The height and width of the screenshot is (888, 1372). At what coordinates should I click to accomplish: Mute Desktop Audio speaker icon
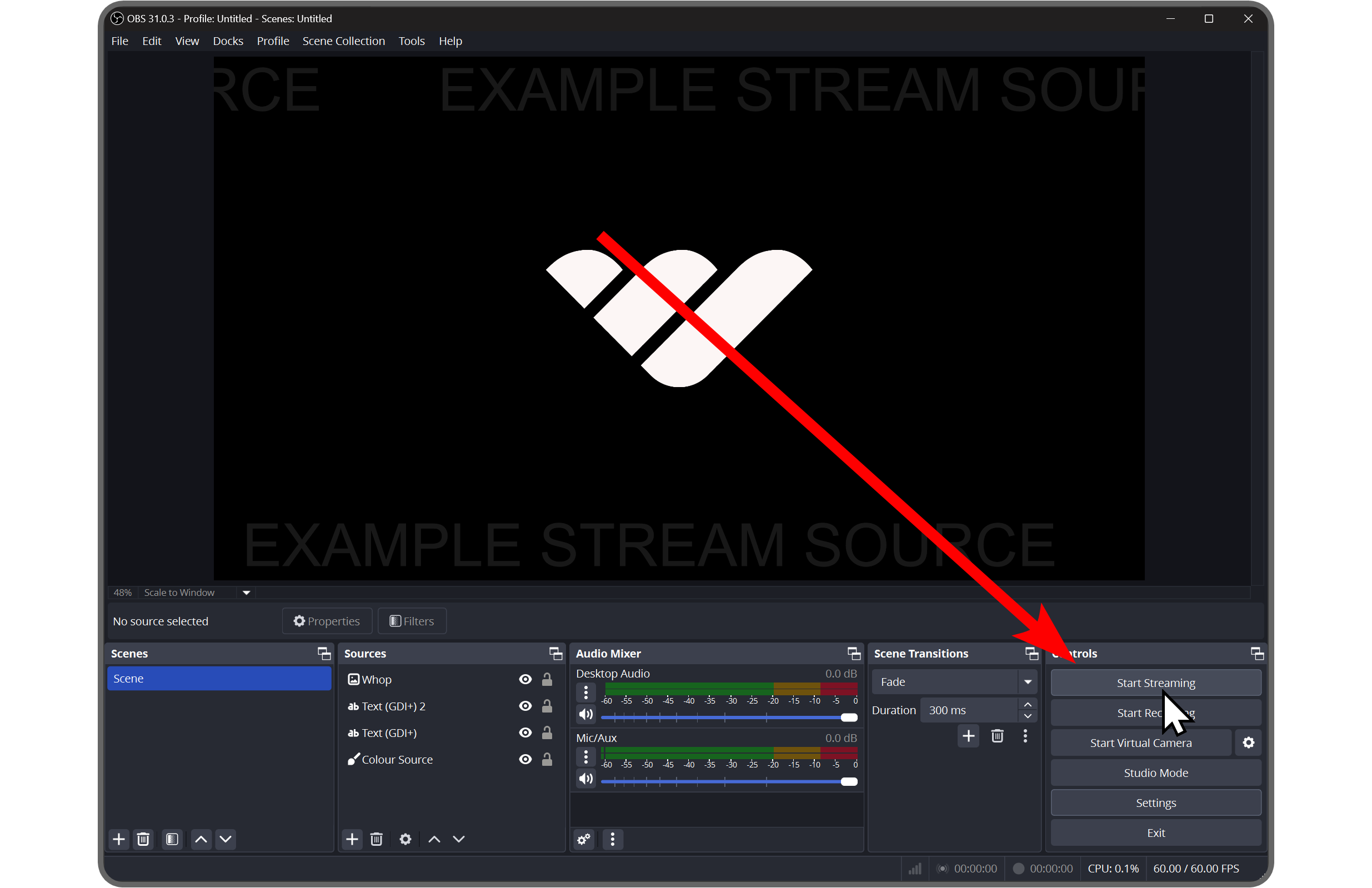tap(585, 715)
